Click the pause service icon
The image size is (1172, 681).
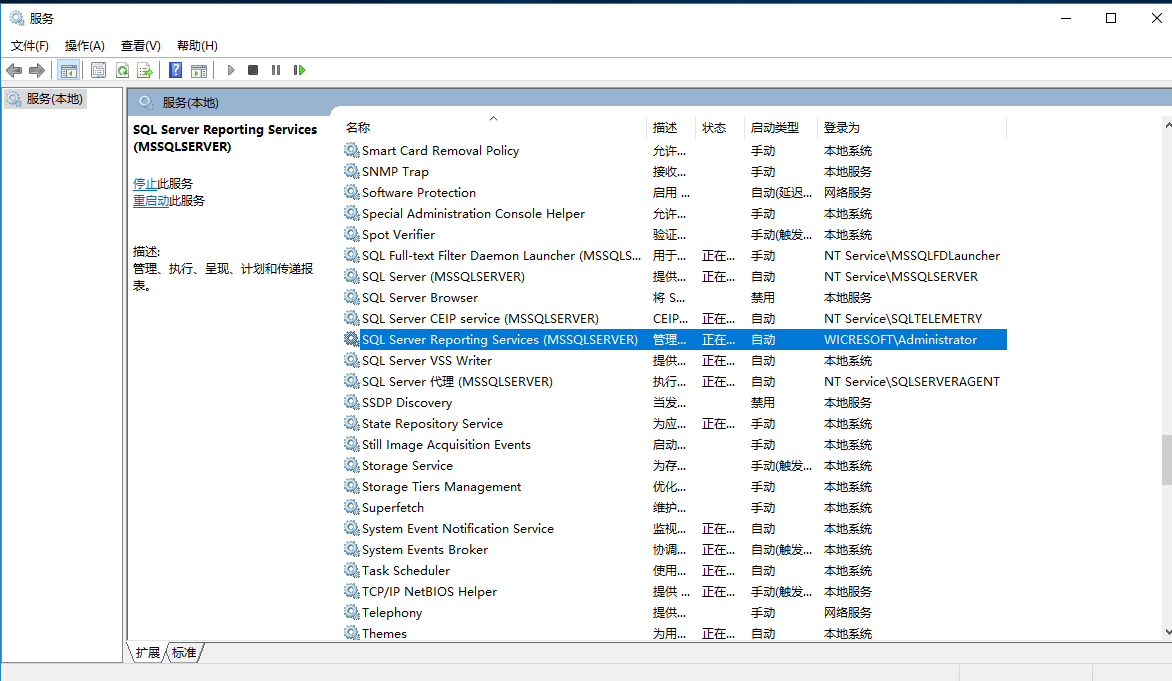click(x=276, y=70)
